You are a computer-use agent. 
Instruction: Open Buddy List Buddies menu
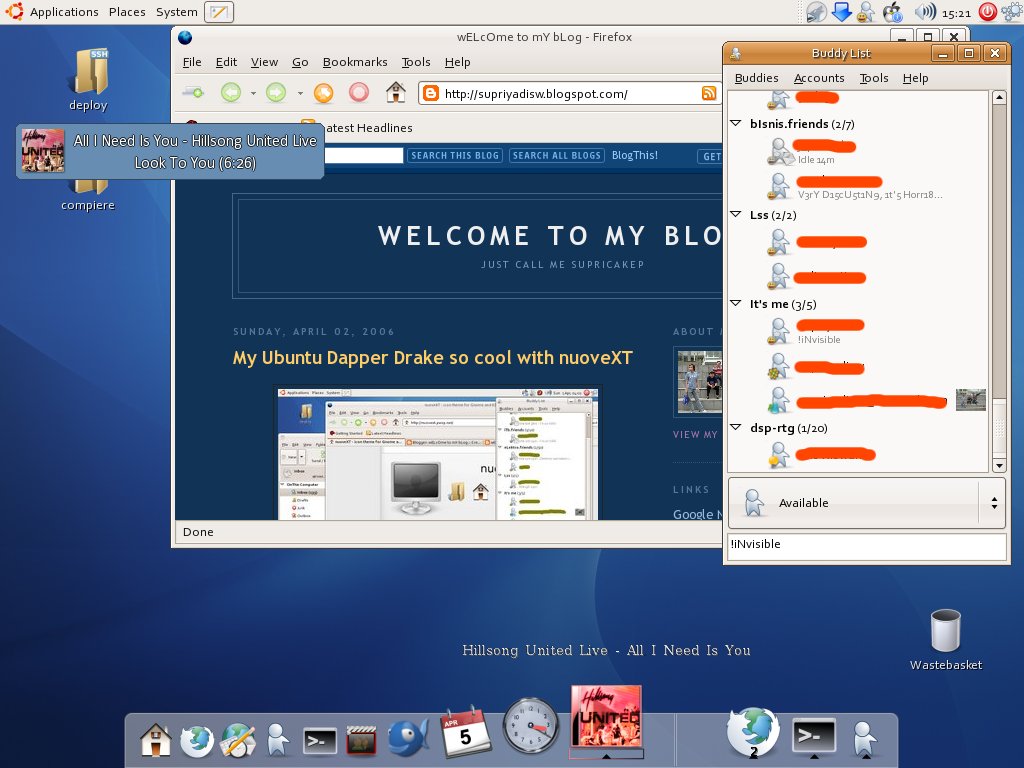[x=756, y=78]
